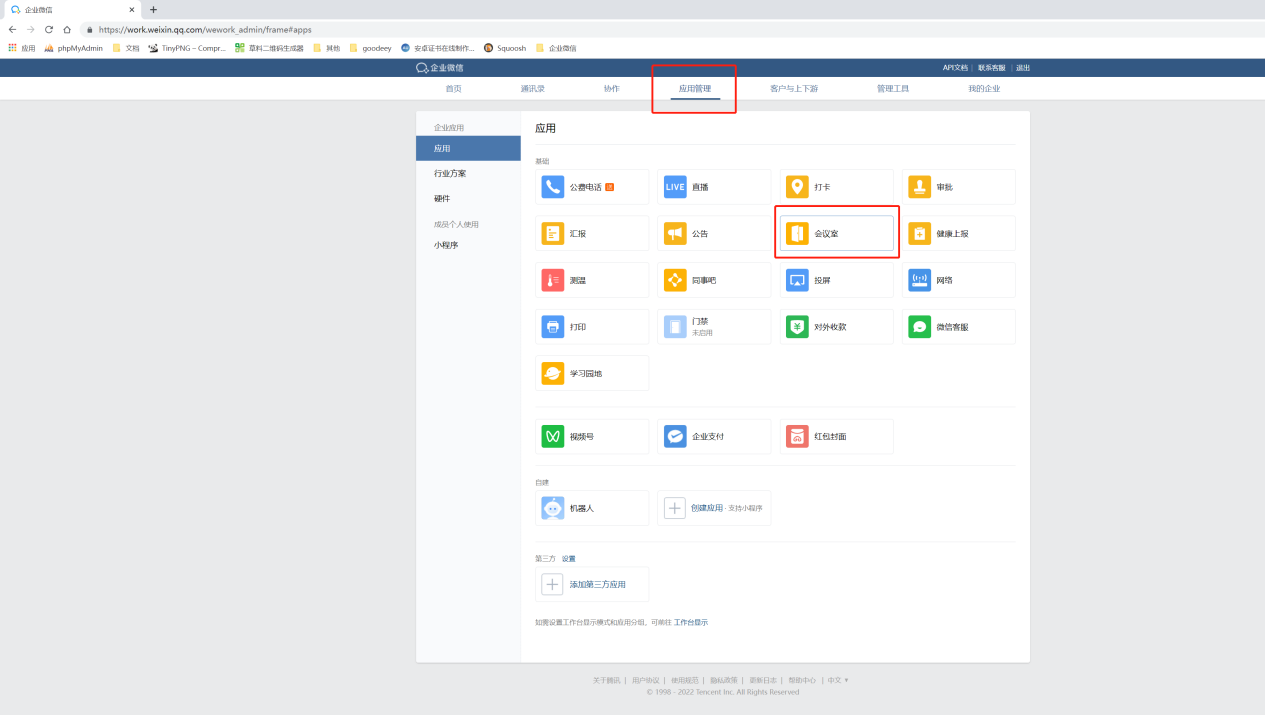Open the 同事吧 app icon

(675, 280)
